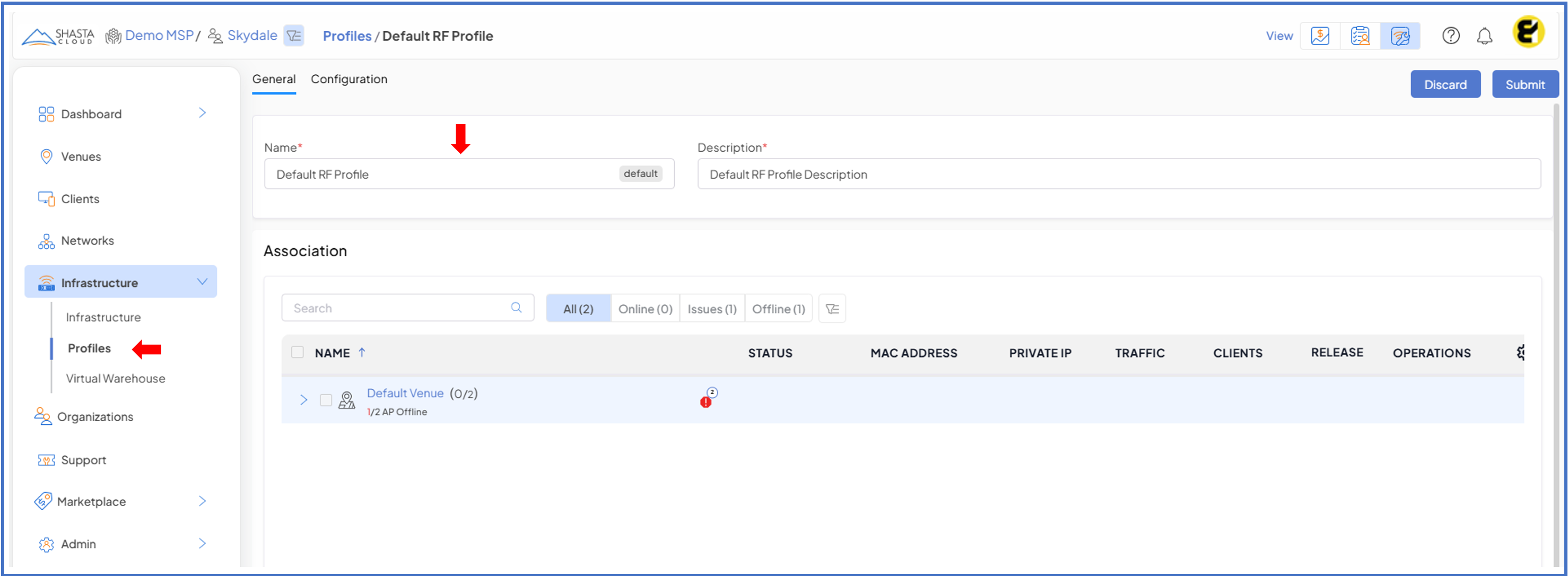Expand the Default Venue row
Image resolution: width=1568 pixels, height=576 pixels.
[x=304, y=400]
